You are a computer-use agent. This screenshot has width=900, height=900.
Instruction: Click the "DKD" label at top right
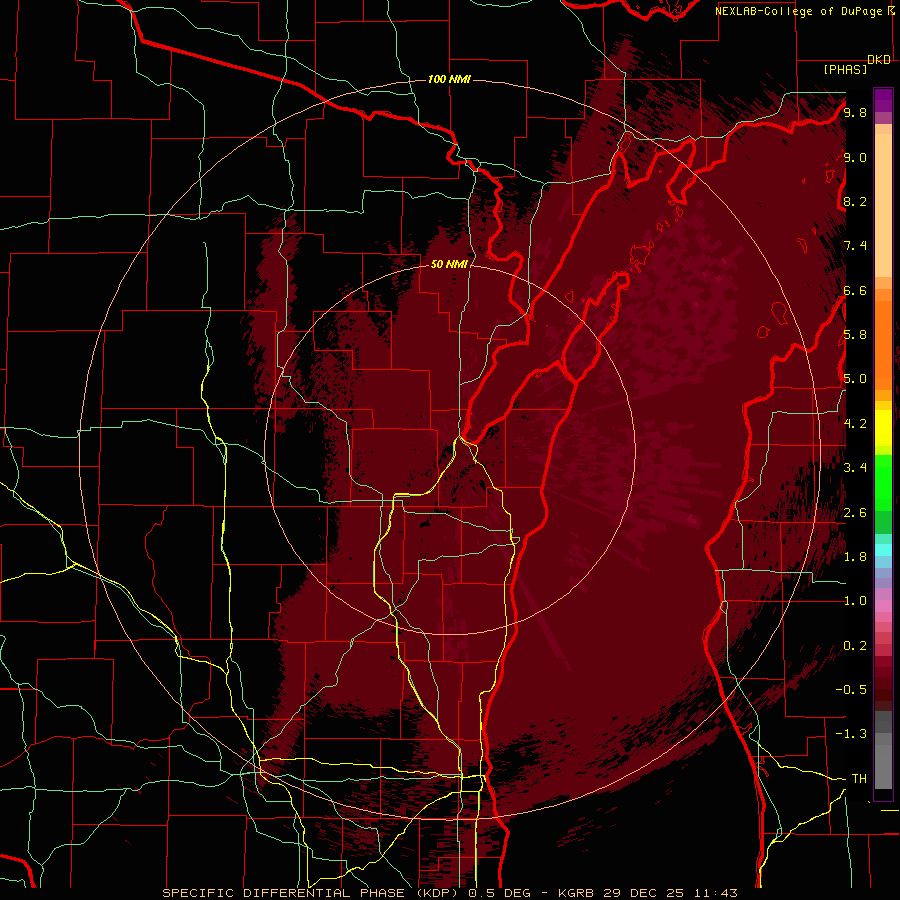(x=879, y=60)
